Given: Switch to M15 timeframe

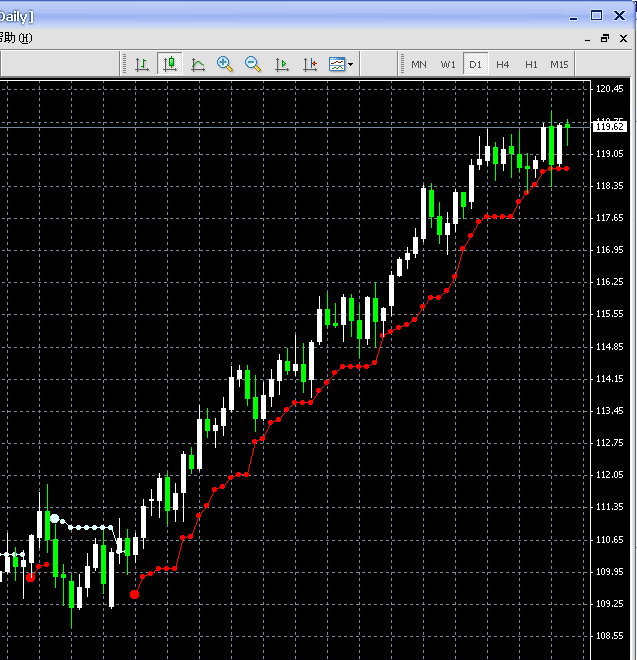Looking at the screenshot, I should coord(559,64).
